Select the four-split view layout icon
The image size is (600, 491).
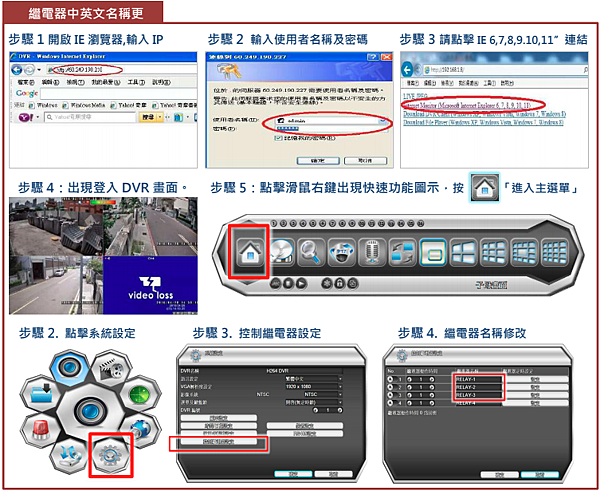pos(463,252)
